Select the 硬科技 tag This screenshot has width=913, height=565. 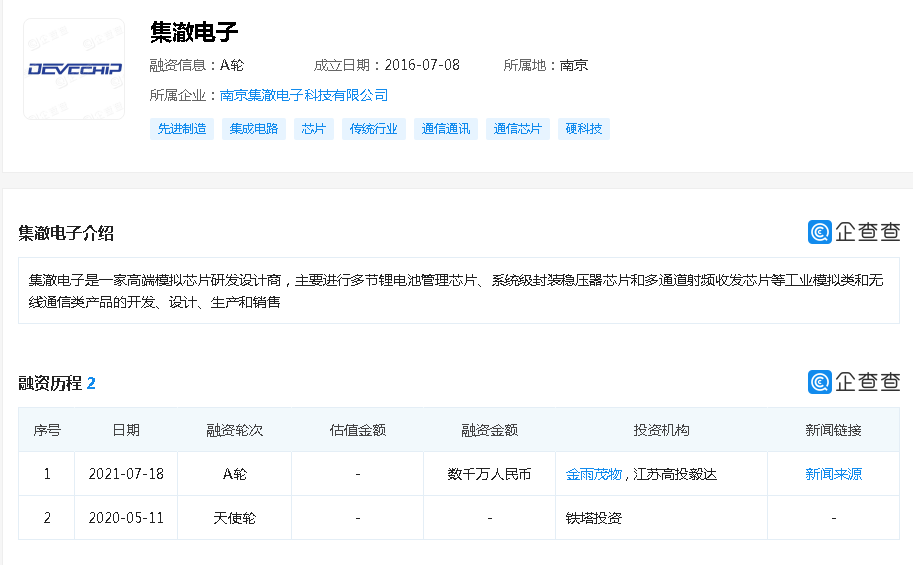pos(584,129)
